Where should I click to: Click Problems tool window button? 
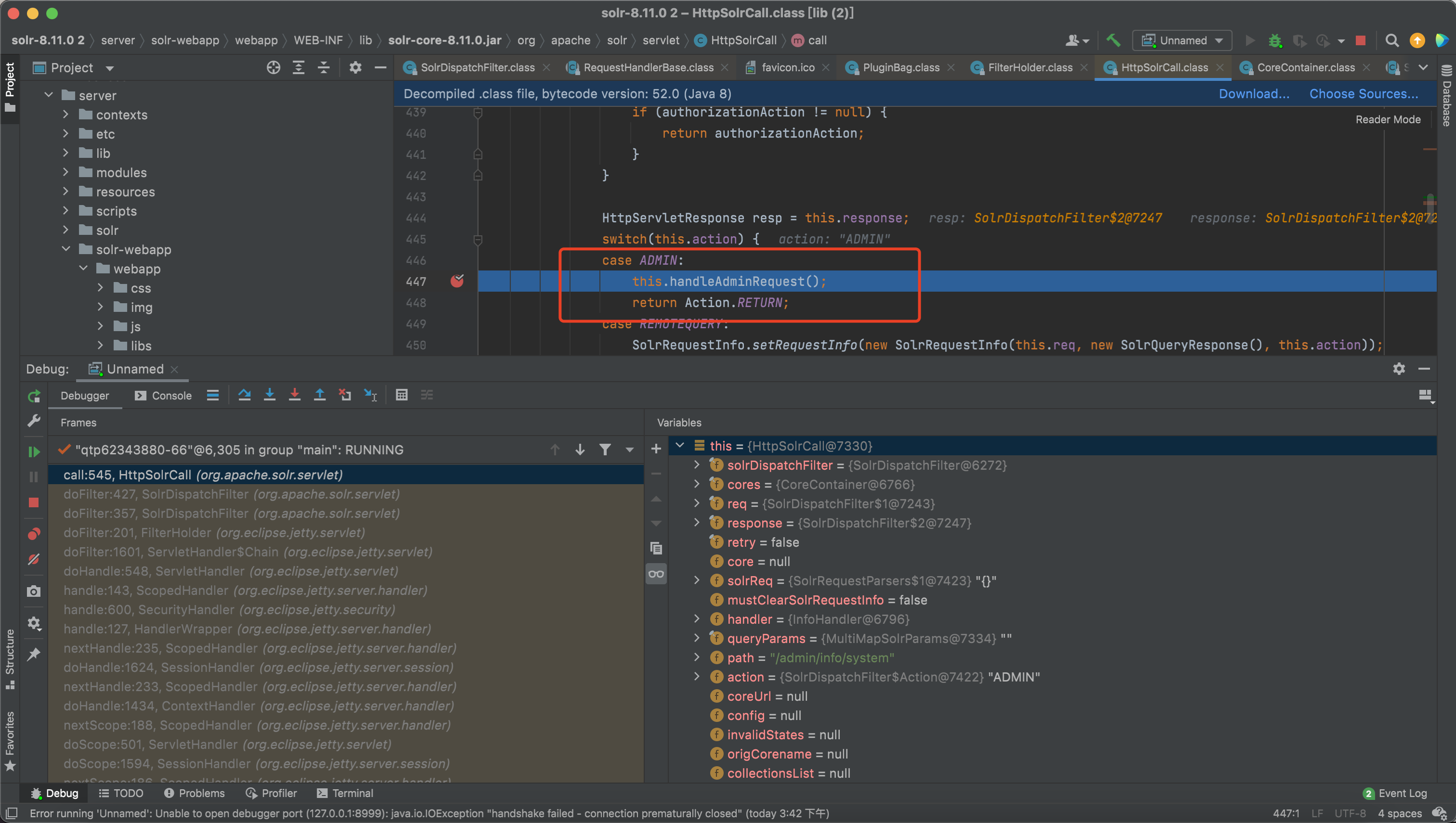click(194, 793)
